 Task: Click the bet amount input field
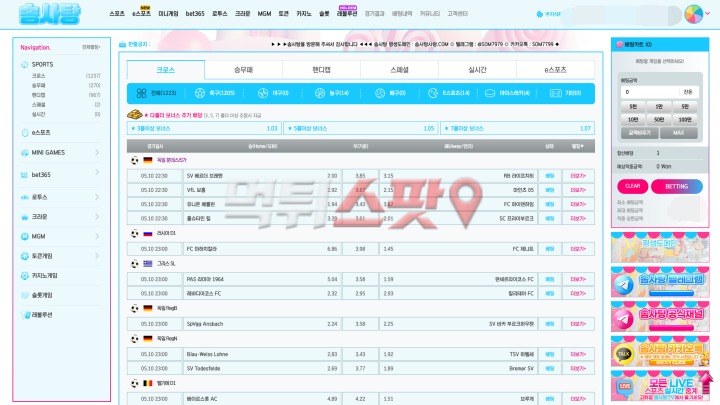650,92
